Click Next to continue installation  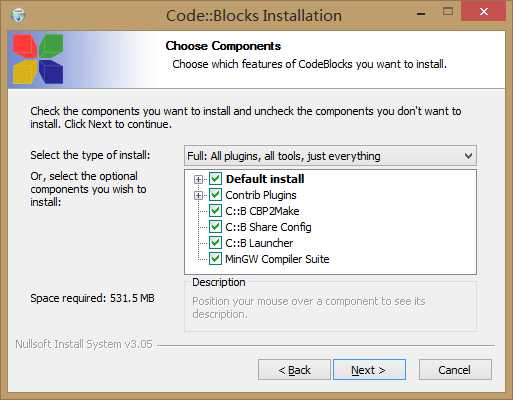[x=369, y=370]
